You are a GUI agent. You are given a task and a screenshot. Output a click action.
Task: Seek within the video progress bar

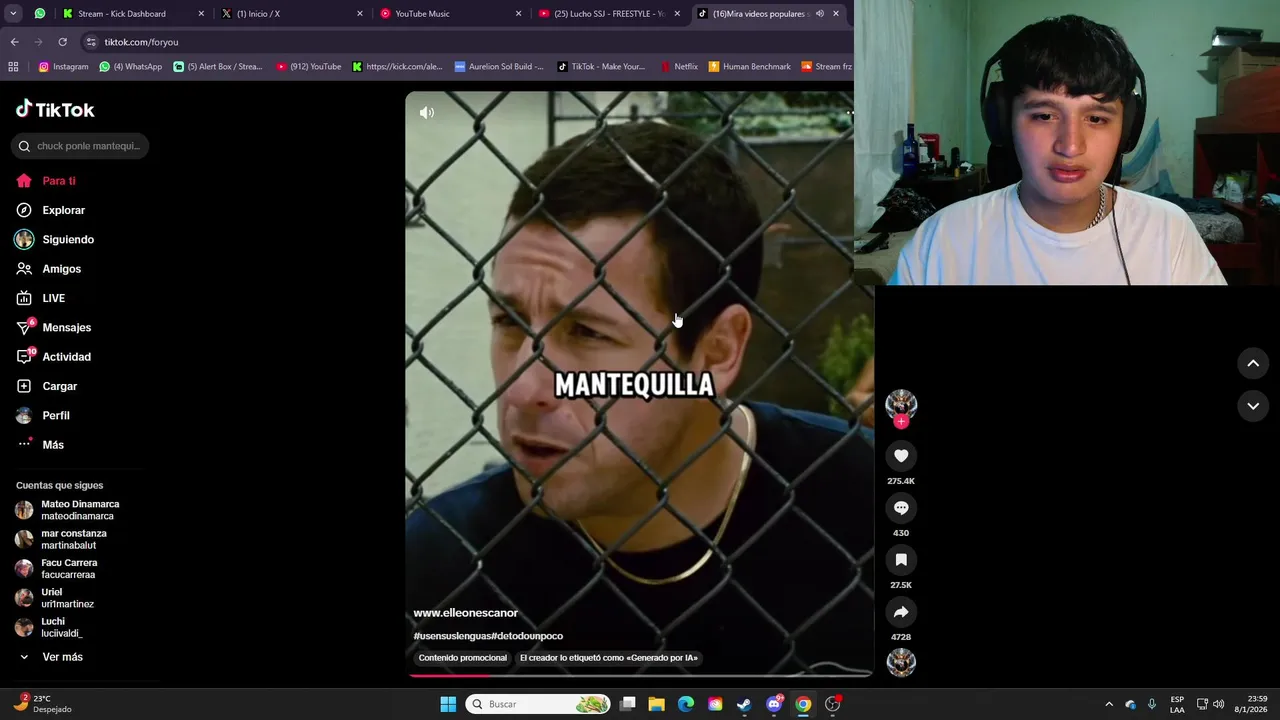[x=640, y=675]
